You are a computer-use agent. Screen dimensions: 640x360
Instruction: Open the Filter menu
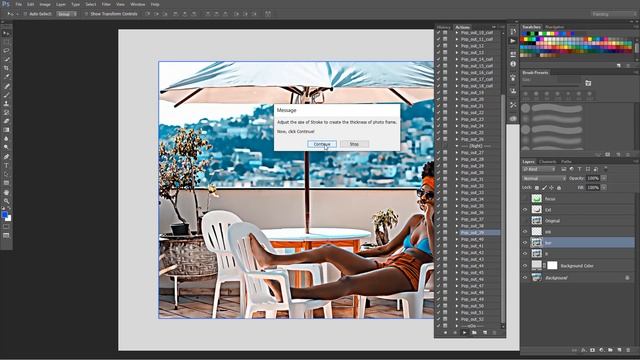pyautogui.click(x=106, y=4)
